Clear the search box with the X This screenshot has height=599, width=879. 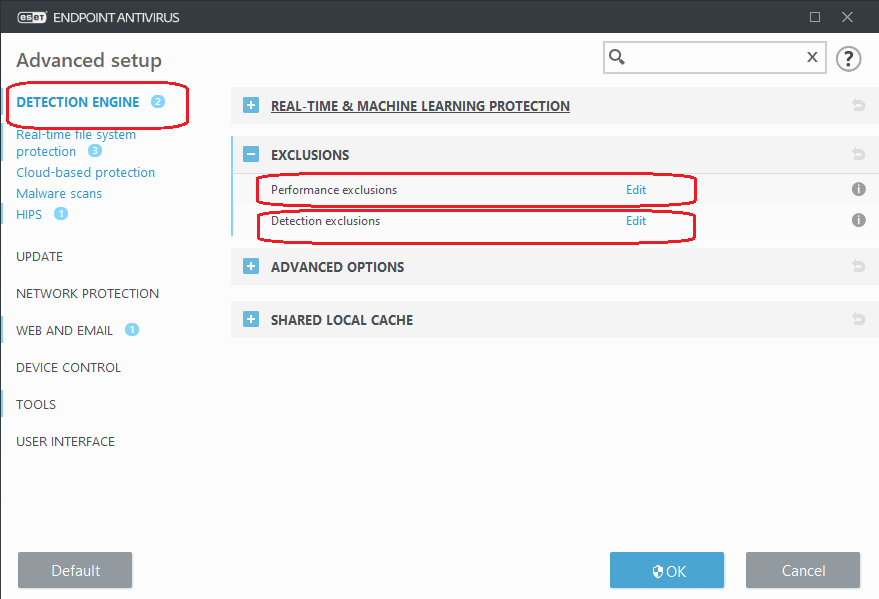click(x=812, y=57)
